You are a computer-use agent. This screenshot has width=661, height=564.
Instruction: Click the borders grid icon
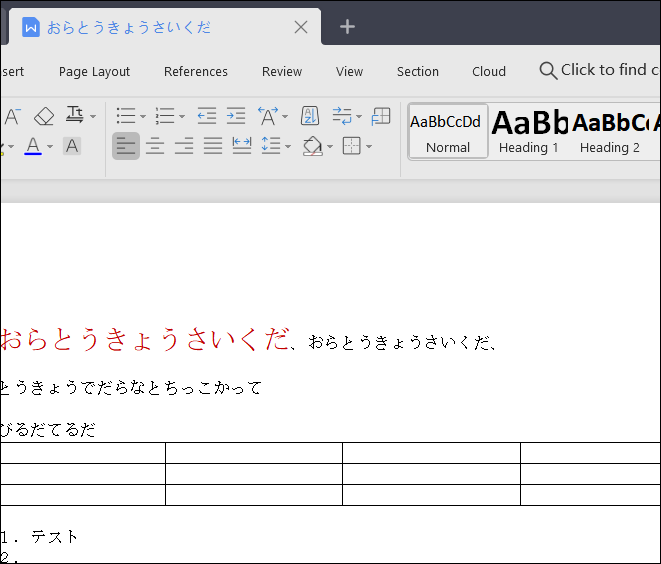352,146
